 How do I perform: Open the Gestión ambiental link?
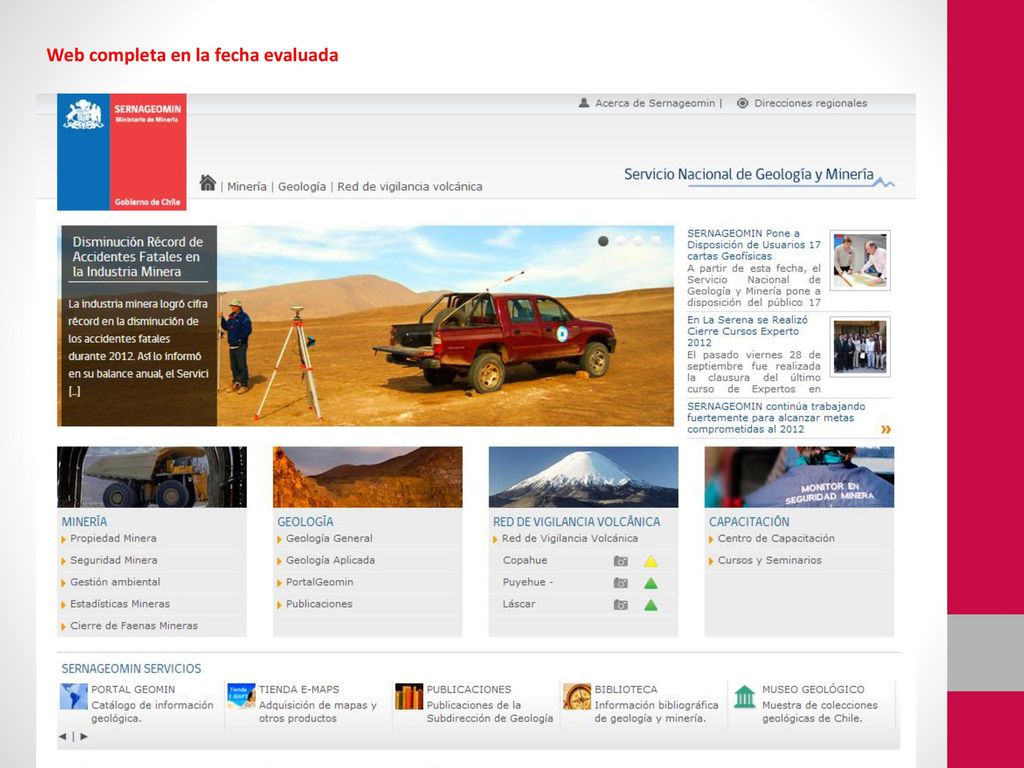click(x=115, y=582)
